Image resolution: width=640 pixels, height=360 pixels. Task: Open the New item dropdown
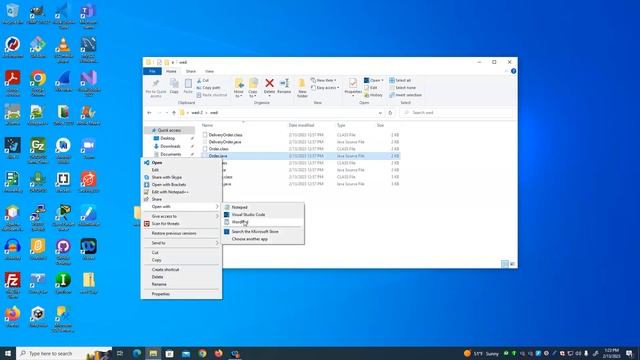click(324, 80)
